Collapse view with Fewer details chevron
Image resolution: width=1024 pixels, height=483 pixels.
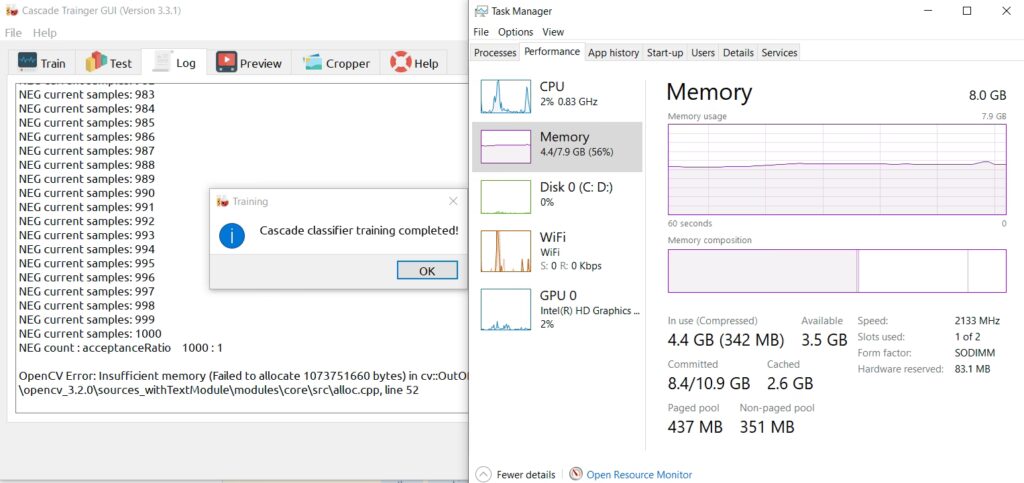pos(483,474)
